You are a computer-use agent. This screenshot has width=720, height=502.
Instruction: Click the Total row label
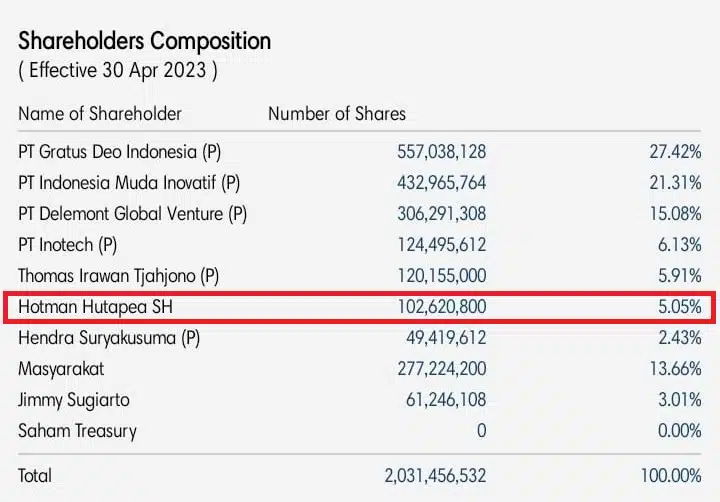pos(35,475)
